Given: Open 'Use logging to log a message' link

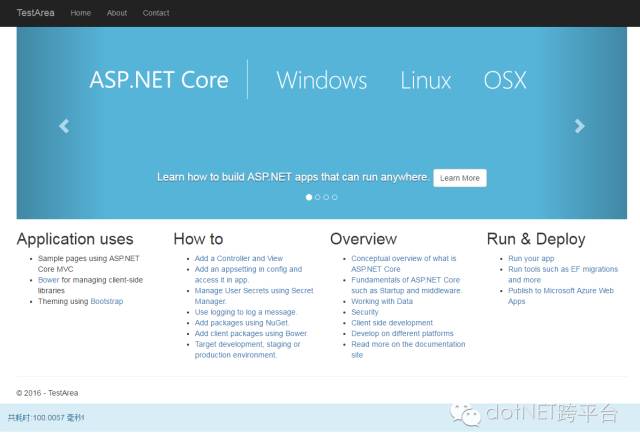Looking at the screenshot, I should (245, 312).
